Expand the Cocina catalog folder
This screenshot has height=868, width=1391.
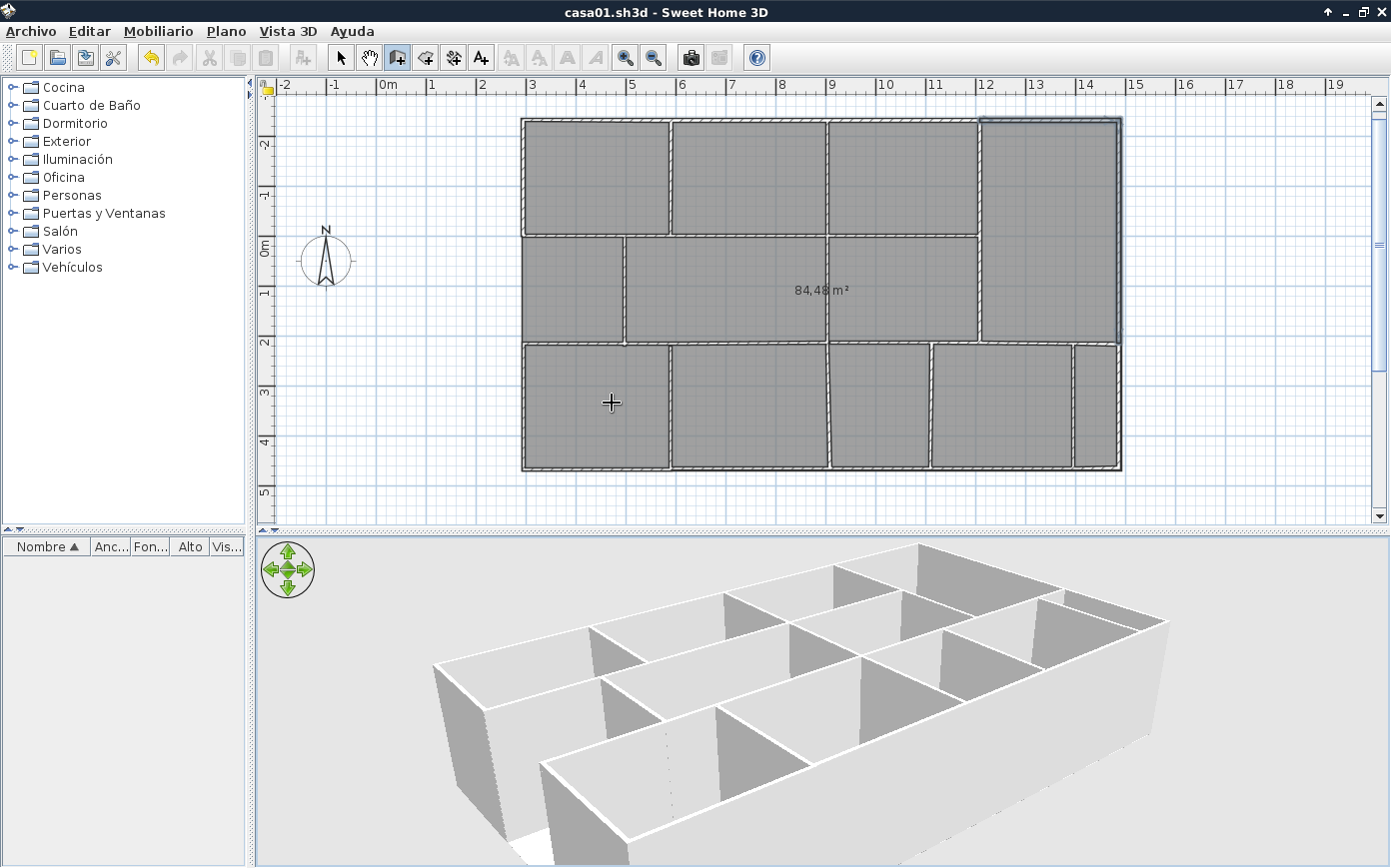pyautogui.click(x=12, y=87)
